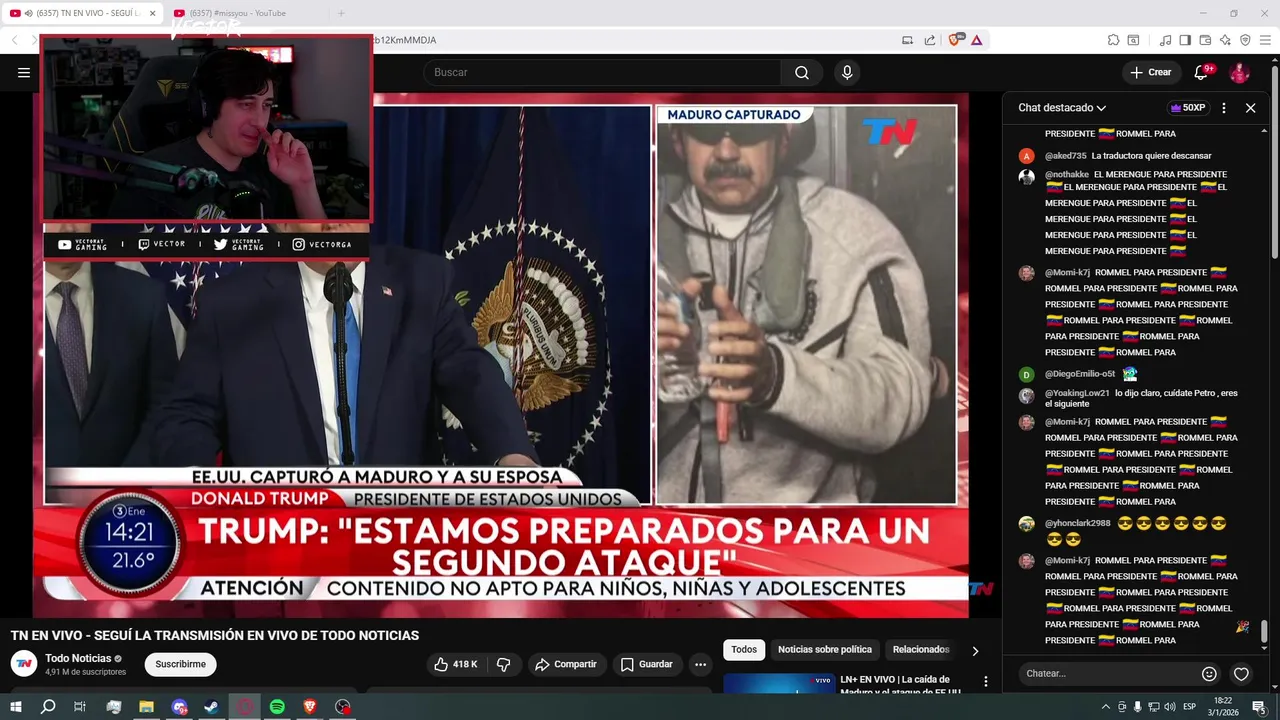Open Spotify from the taskbar

point(277,707)
